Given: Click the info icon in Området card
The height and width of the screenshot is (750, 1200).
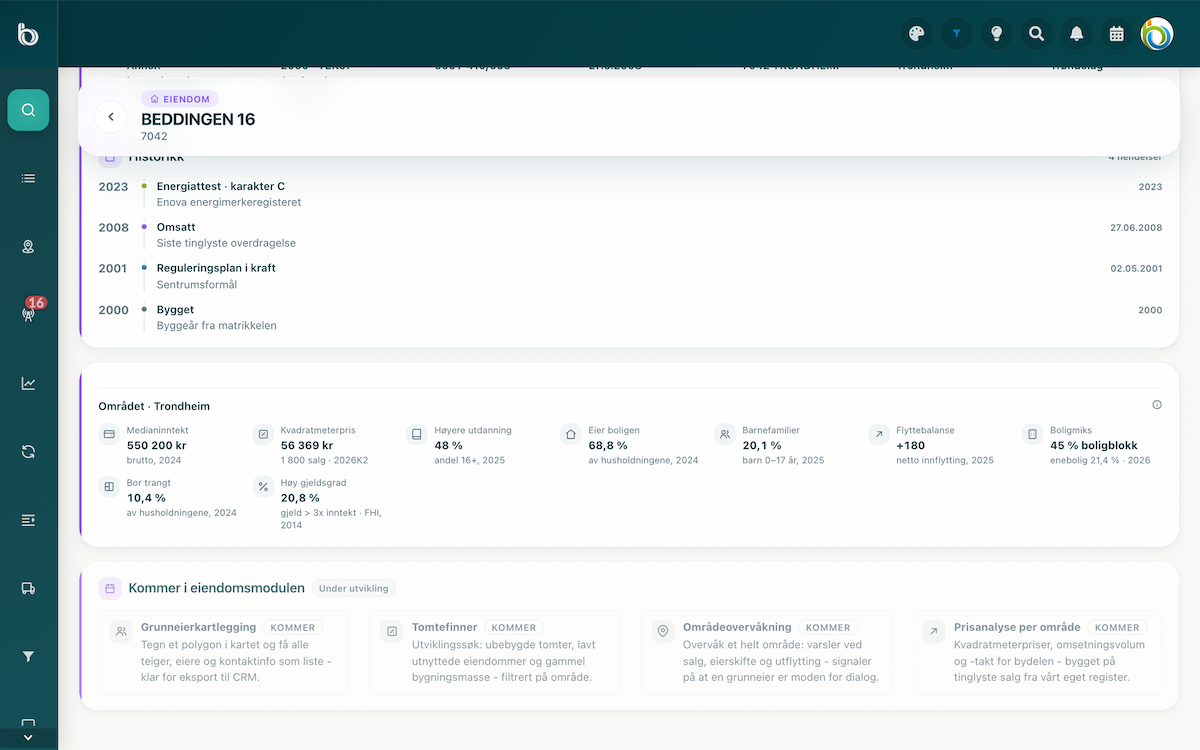Looking at the screenshot, I should tap(1157, 405).
